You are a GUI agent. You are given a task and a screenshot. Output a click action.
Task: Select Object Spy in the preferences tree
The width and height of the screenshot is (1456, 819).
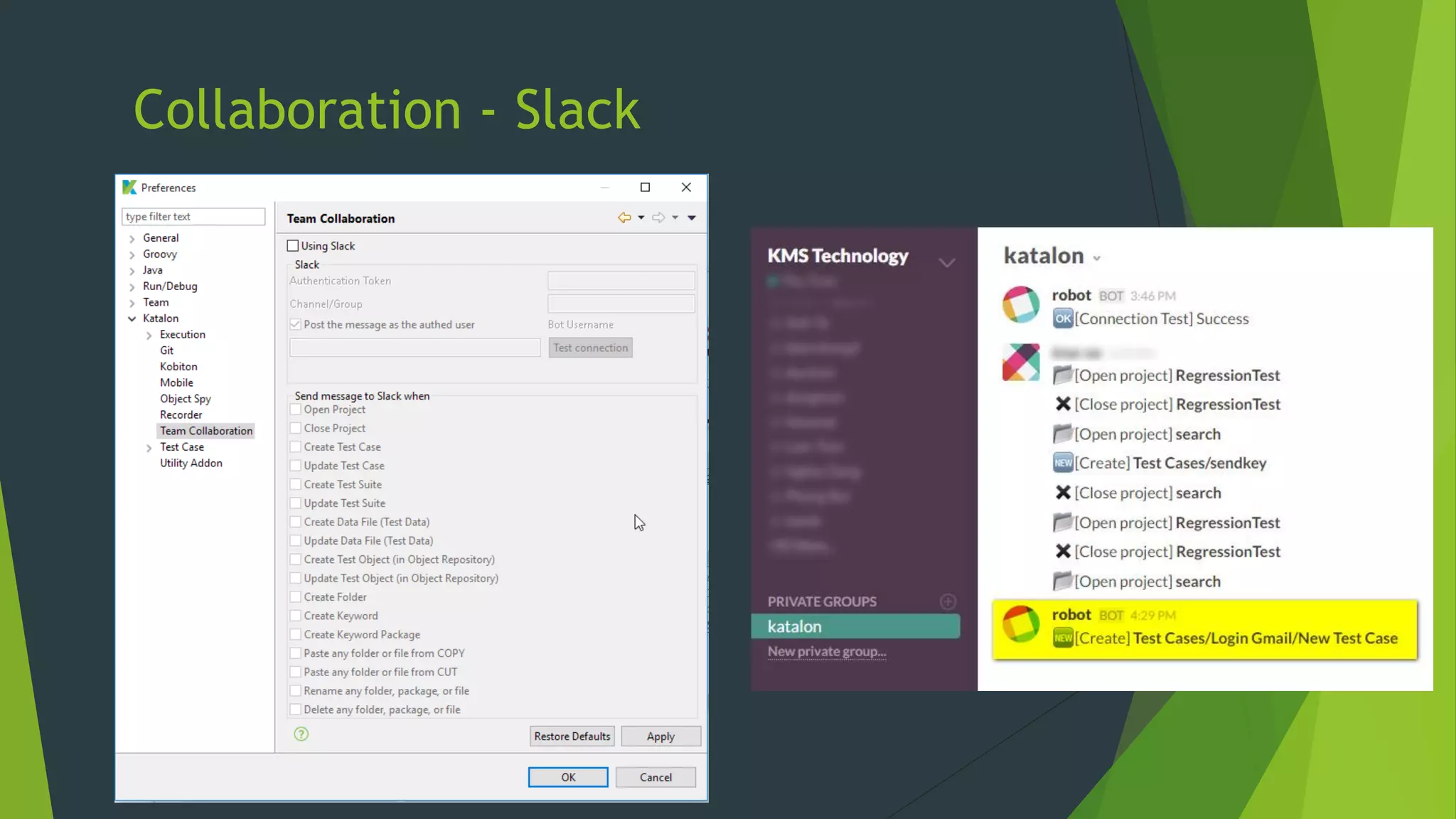tap(186, 399)
